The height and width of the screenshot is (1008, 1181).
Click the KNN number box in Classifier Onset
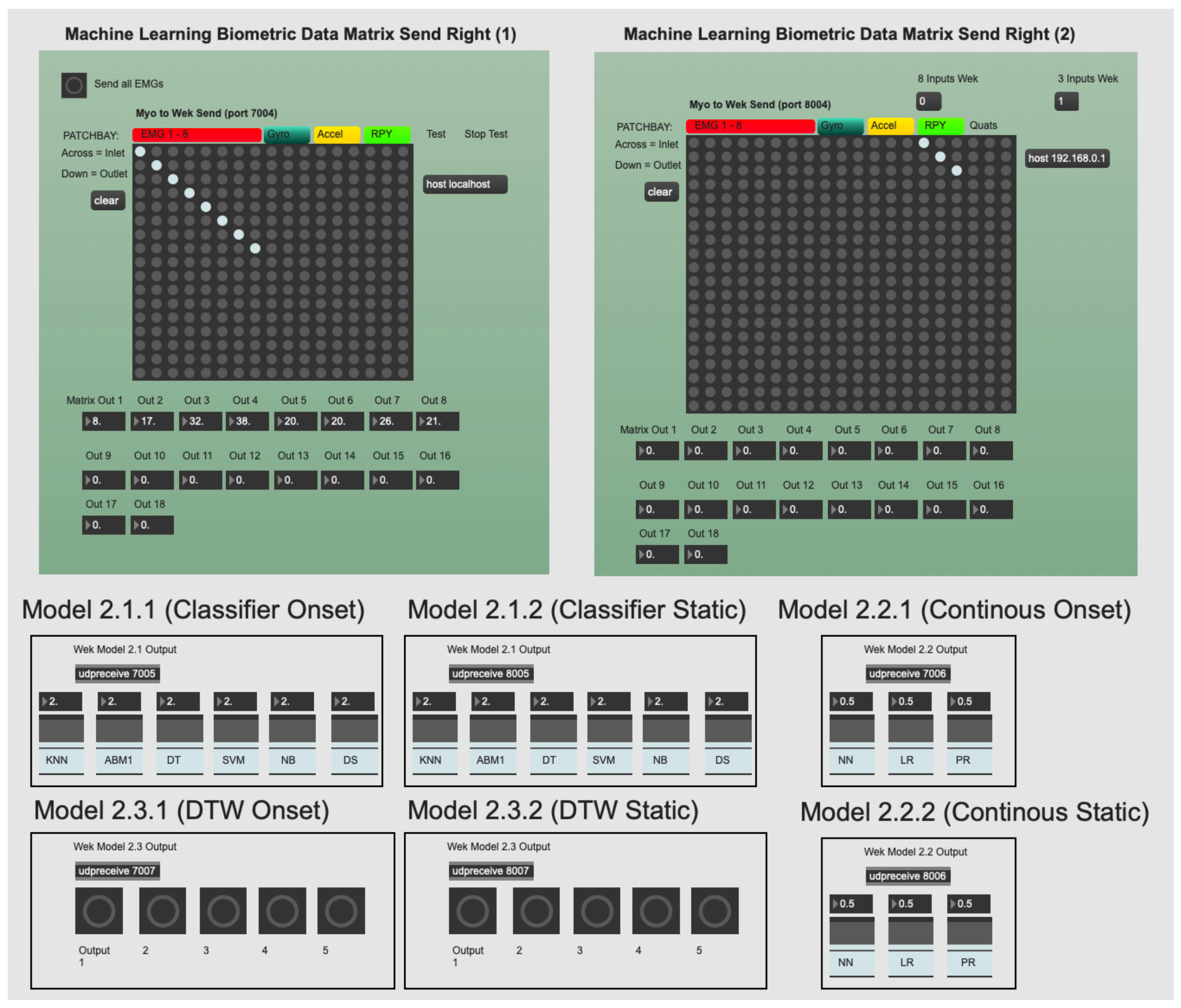point(60,702)
